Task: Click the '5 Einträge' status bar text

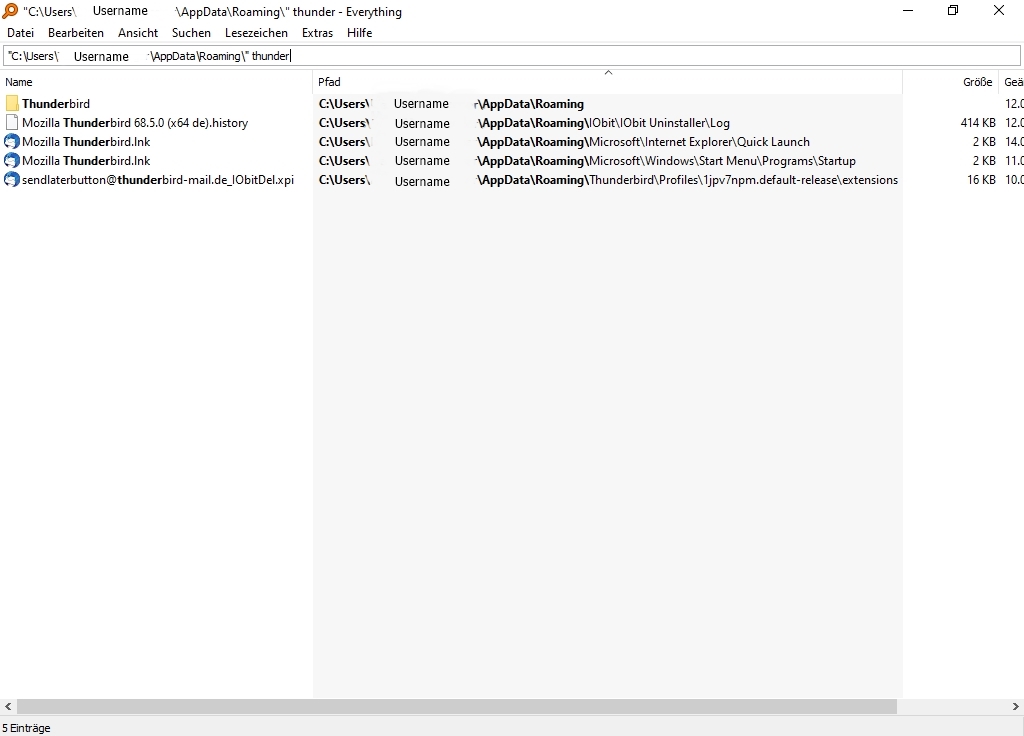Action: [x=26, y=728]
